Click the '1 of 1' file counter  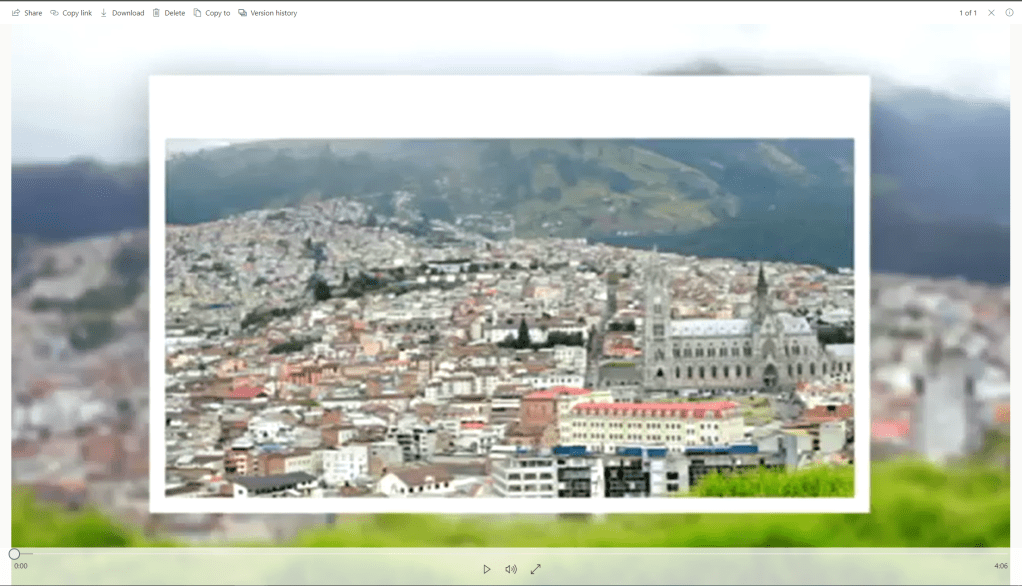tap(968, 13)
